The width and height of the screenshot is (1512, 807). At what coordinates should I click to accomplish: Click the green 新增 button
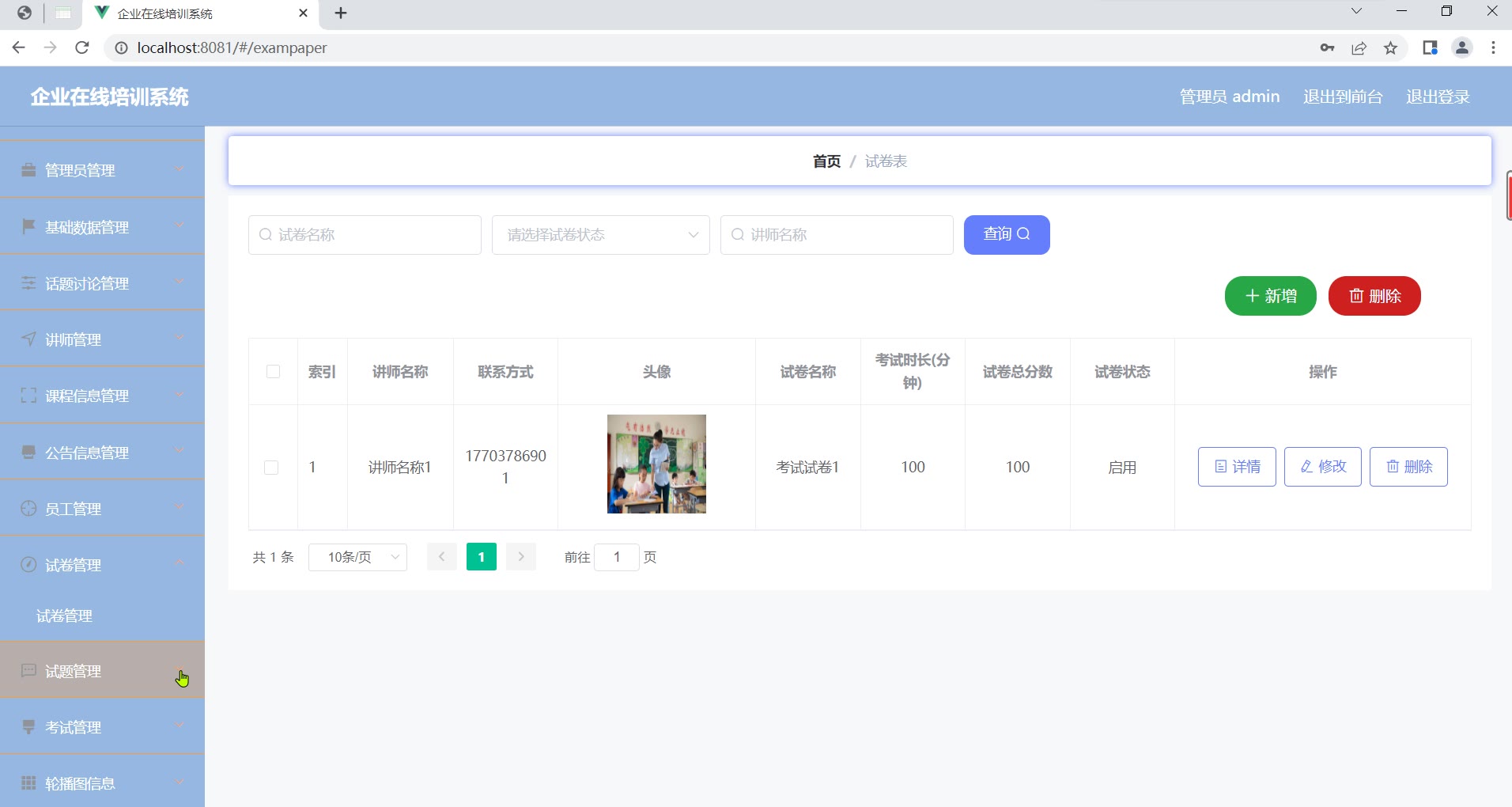(x=1270, y=296)
